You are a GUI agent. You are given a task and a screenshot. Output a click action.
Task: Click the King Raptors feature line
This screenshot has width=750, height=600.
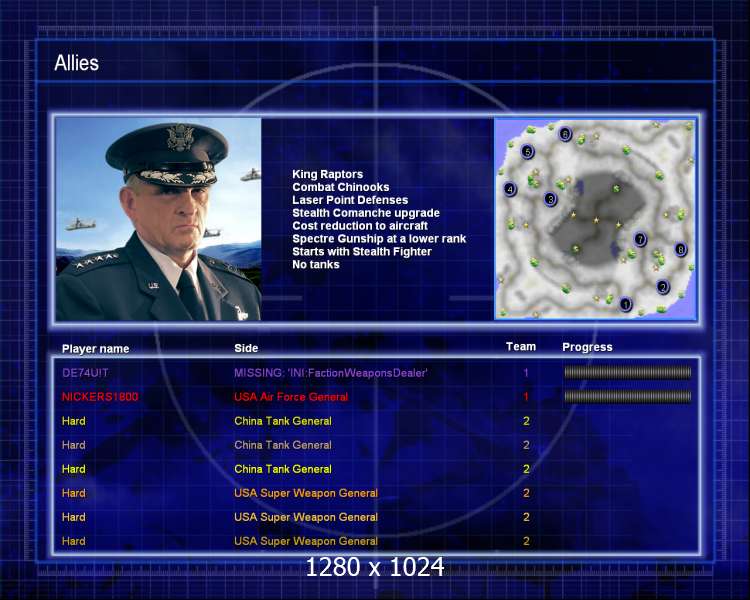tap(328, 174)
